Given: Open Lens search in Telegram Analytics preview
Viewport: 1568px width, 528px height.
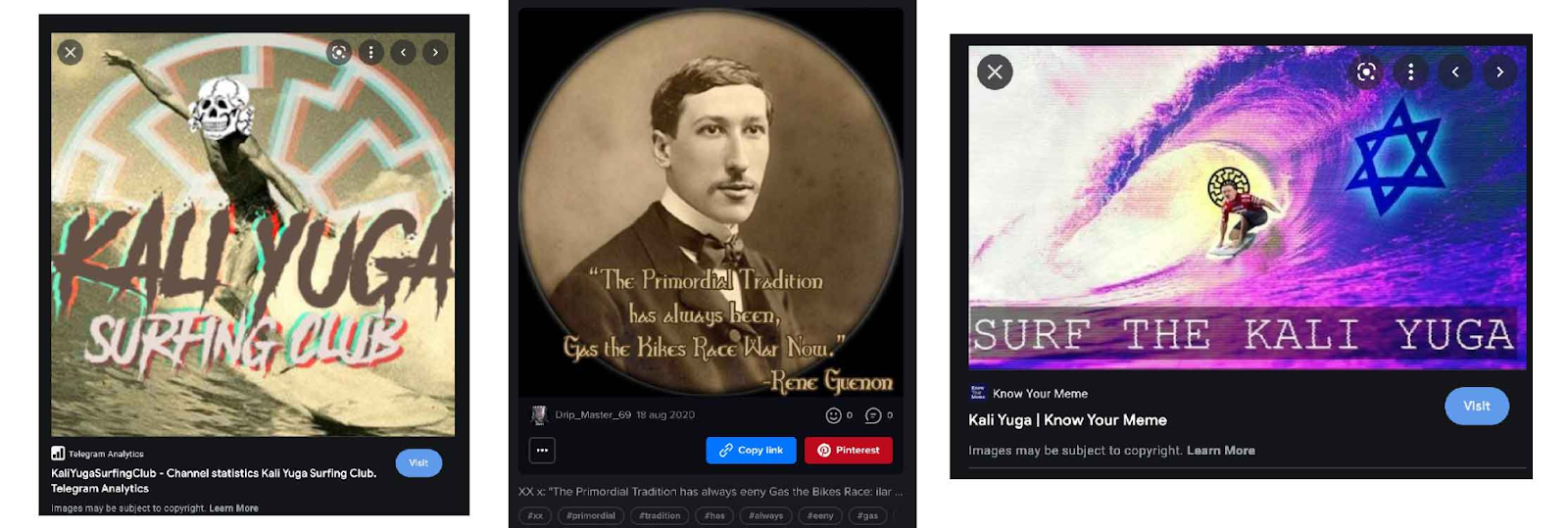Looking at the screenshot, I should 339,52.
